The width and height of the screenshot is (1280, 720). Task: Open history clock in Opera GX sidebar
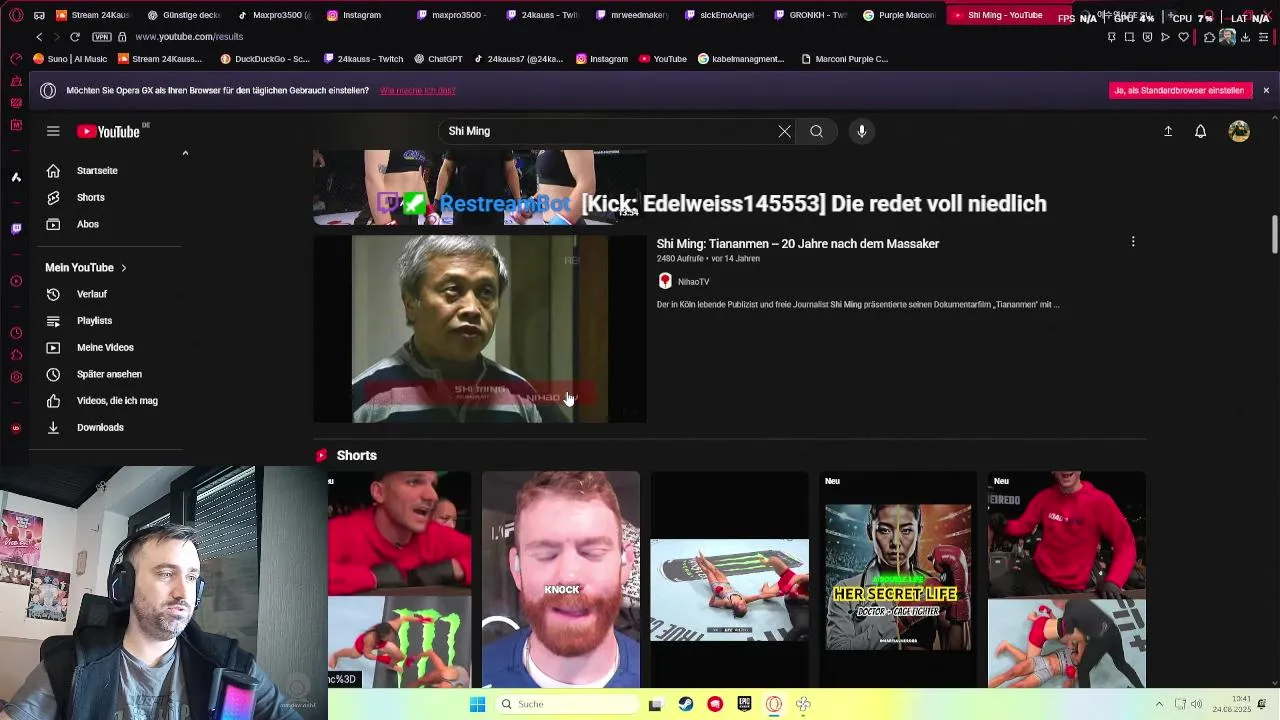pyautogui.click(x=16, y=333)
